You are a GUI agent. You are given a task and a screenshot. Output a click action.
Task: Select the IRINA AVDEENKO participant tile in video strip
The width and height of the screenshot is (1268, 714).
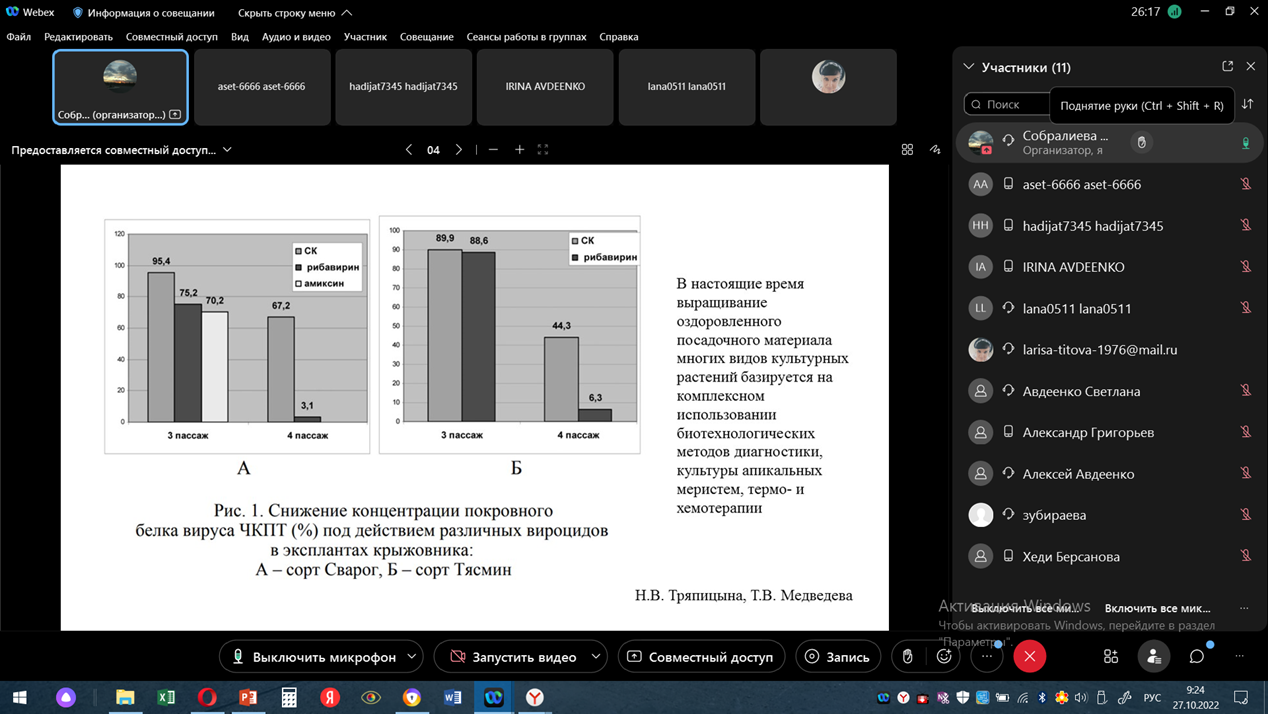[x=546, y=88]
